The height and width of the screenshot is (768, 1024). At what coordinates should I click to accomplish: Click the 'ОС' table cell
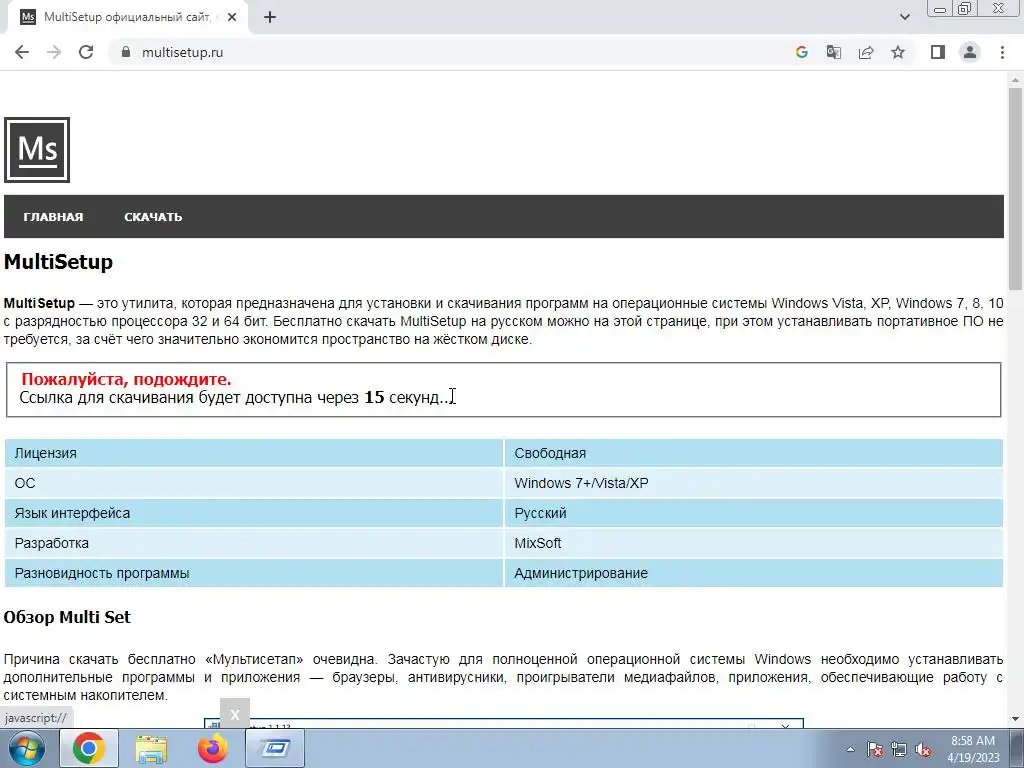(253, 483)
